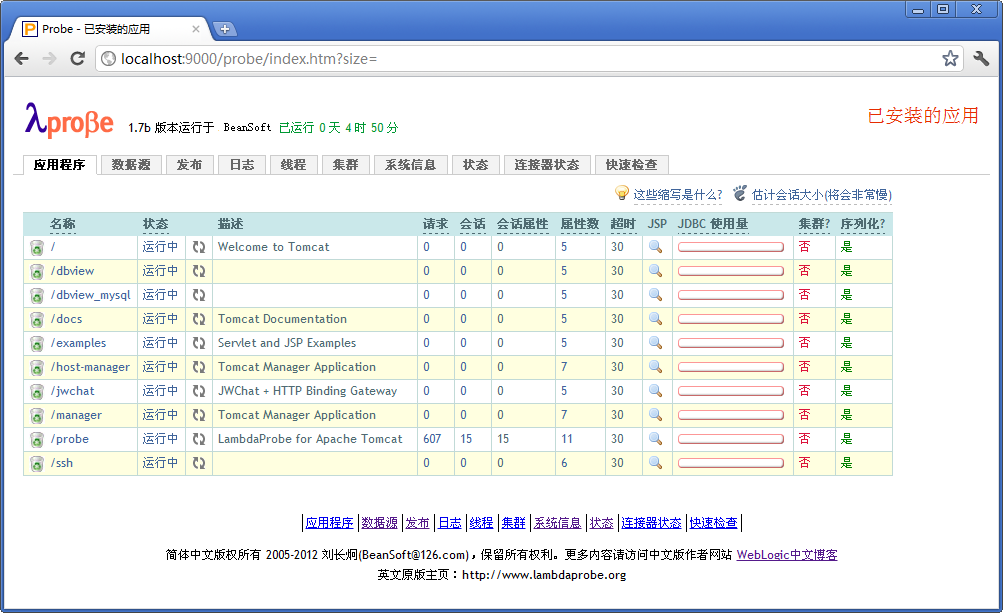Switch to the 线程 tab
The height and width of the screenshot is (613, 1003).
point(294,164)
